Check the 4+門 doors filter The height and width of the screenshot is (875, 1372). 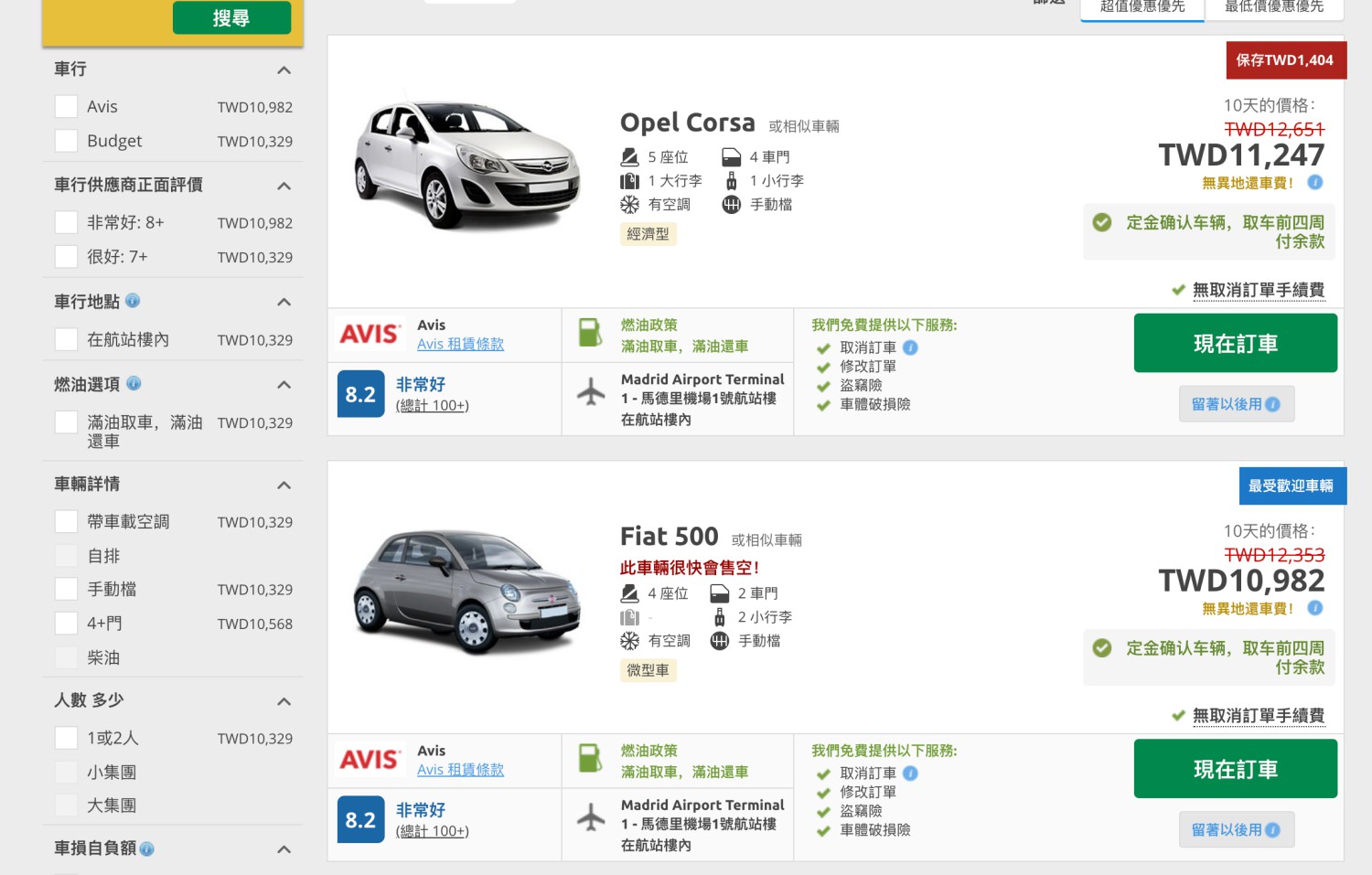pyautogui.click(x=66, y=623)
